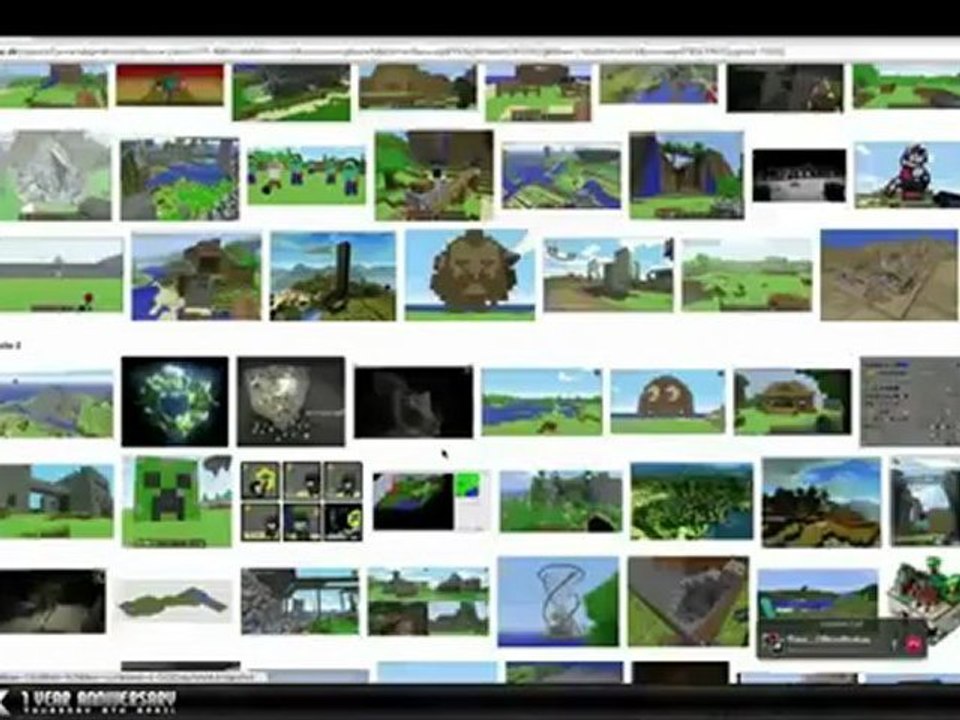This screenshot has width=960, height=720.
Task: Open the sandy desert aerial village thumbnail
Action: (889, 275)
